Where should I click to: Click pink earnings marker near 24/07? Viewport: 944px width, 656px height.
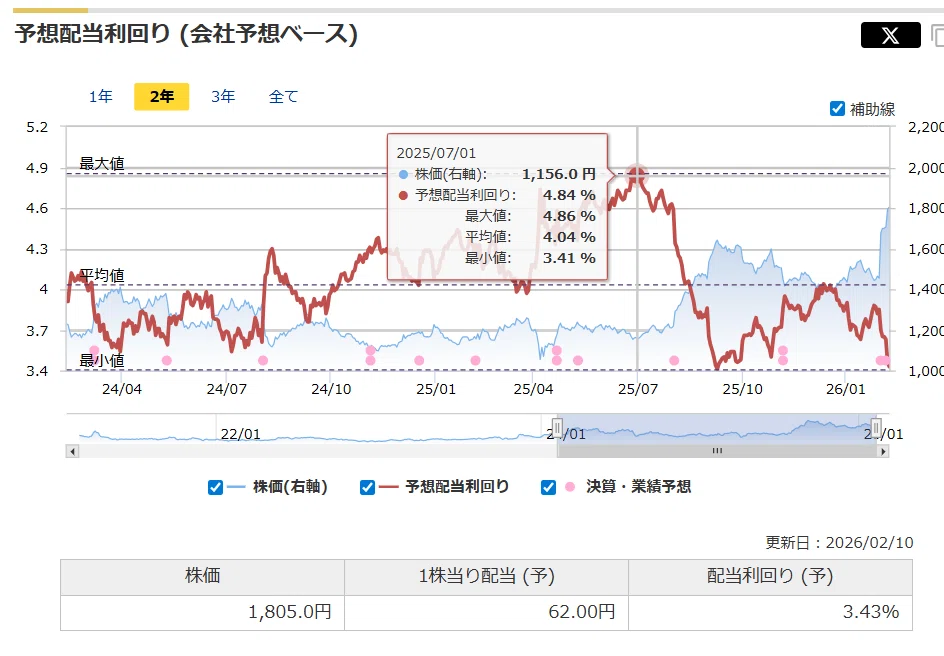point(262,360)
